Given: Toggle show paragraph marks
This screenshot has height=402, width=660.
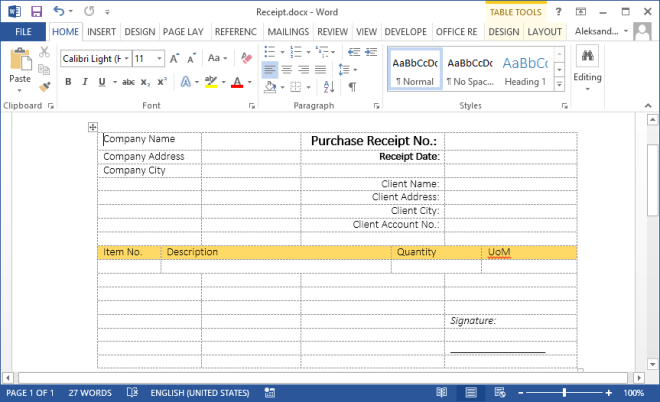Looking at the screenshot, I should (353, 87).
